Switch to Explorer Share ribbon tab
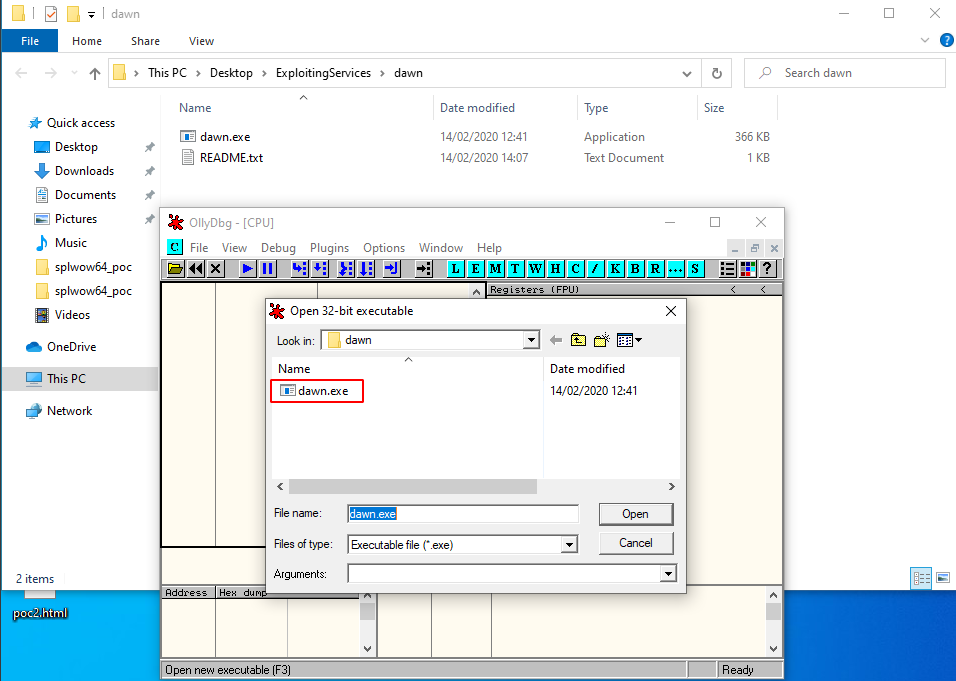 click(145, 41)
